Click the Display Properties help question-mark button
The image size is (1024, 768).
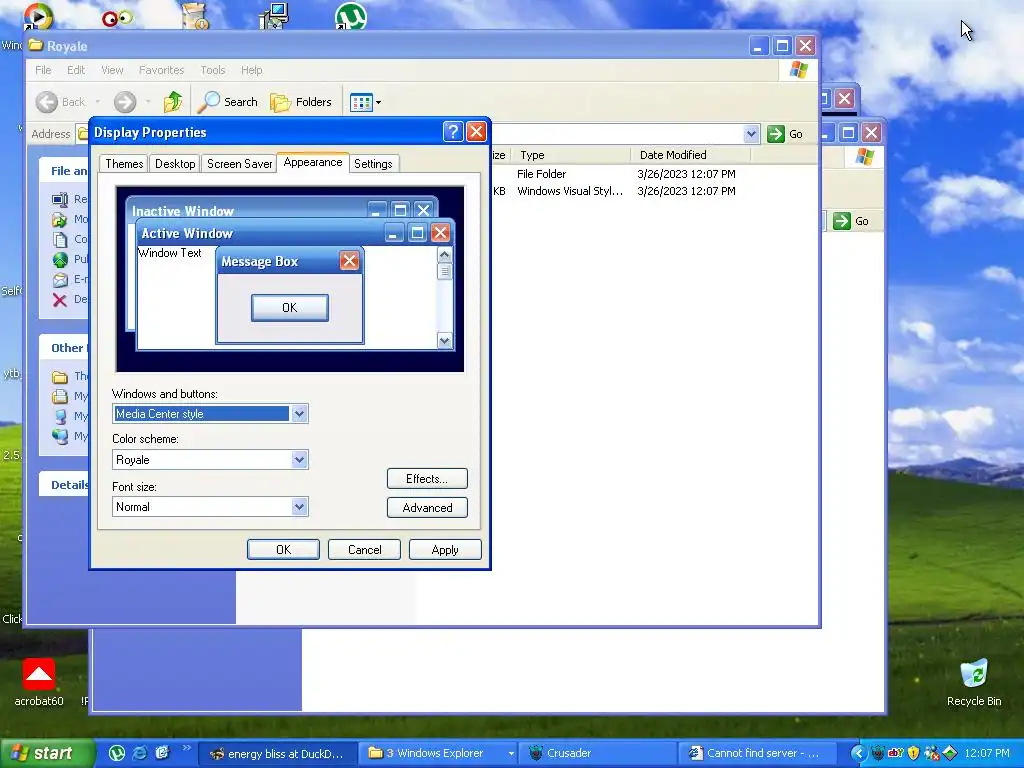453,132
